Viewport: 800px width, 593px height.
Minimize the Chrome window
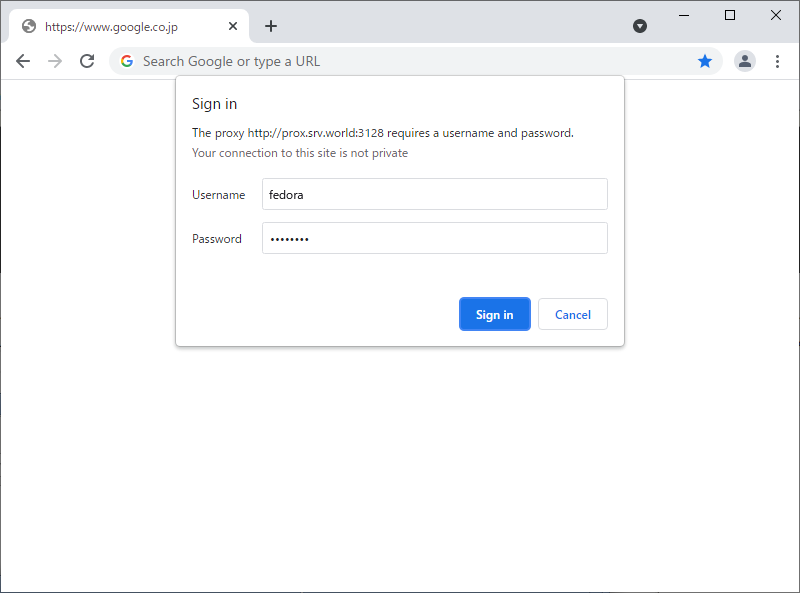[x=684, y=15]
